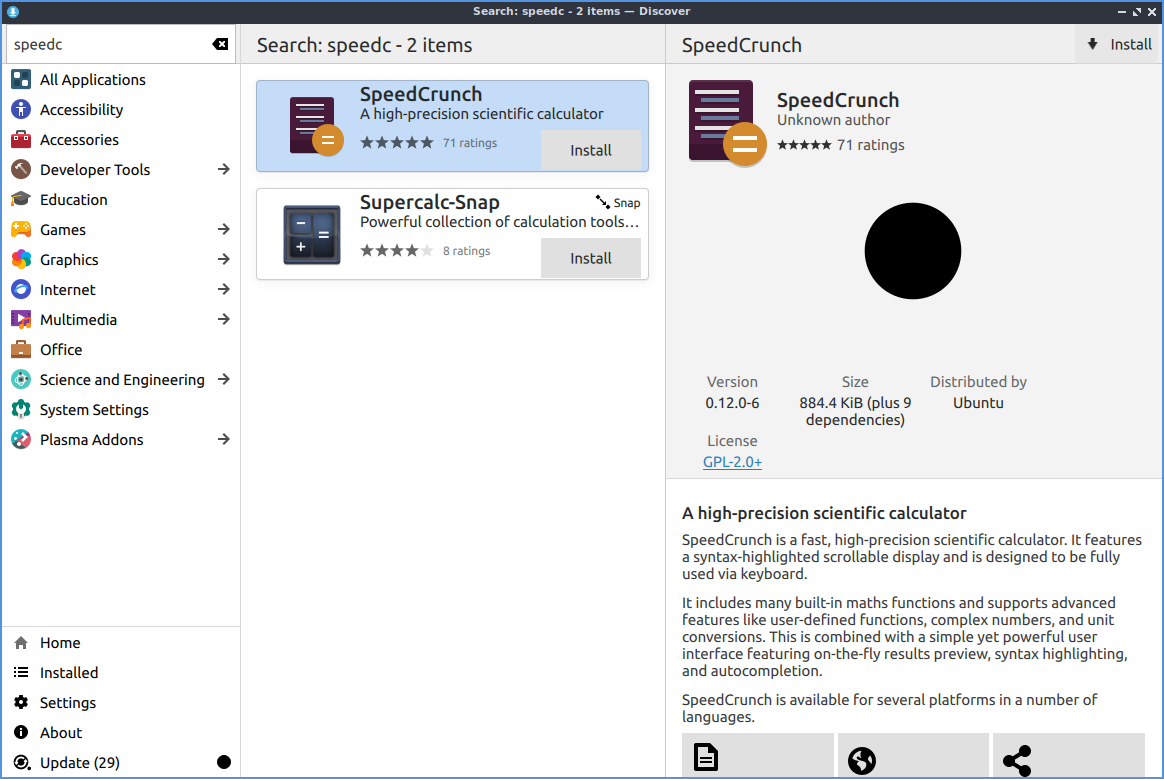Open the GPL-2.0+ license link

click(x=732, y=462)
